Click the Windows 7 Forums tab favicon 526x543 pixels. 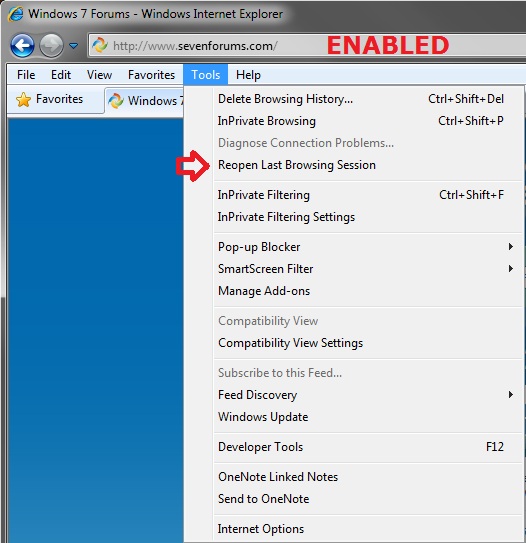point(116,101)
